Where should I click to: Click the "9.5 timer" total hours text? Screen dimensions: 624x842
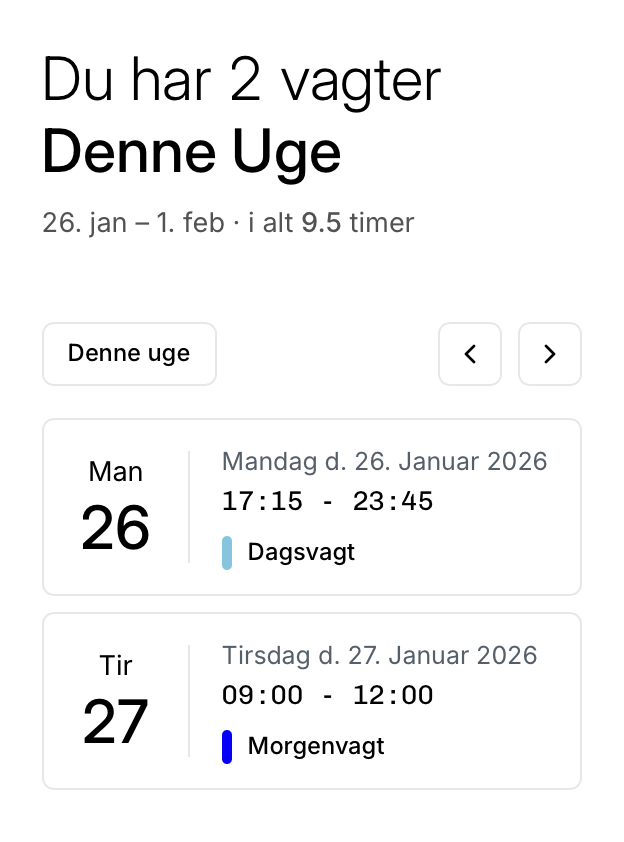(x=358, y=222)
